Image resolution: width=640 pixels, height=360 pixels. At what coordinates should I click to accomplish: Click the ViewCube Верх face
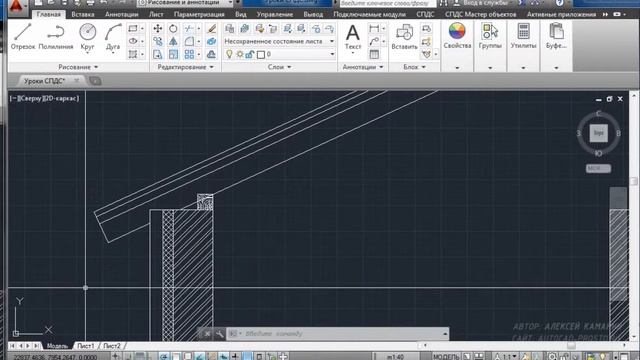[598, 133]
